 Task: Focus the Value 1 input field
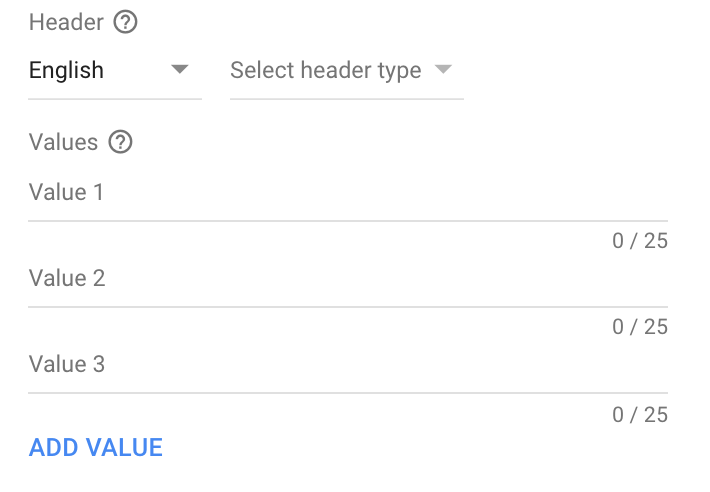347,192
